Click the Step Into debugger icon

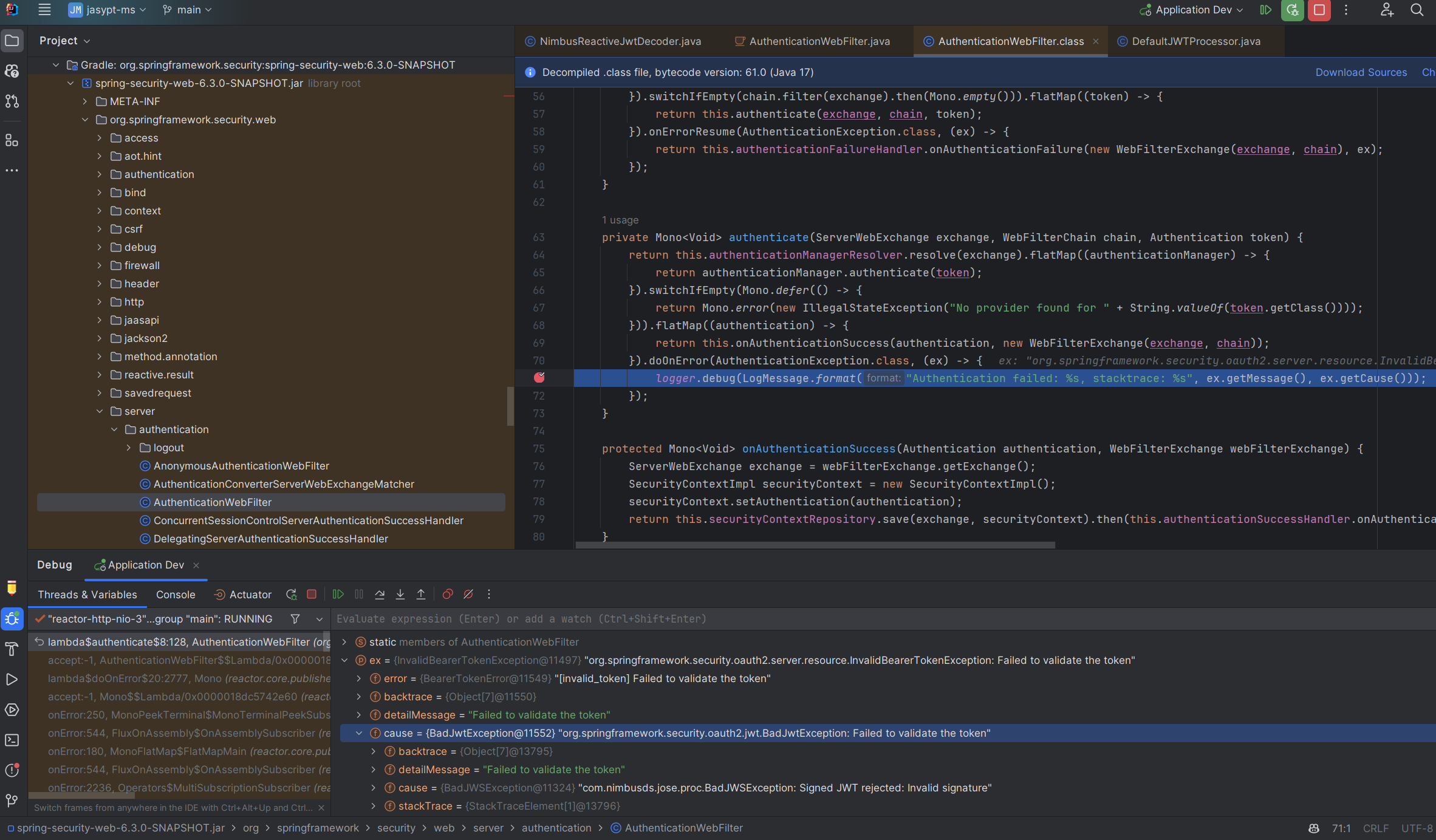(x=400, y=594)
